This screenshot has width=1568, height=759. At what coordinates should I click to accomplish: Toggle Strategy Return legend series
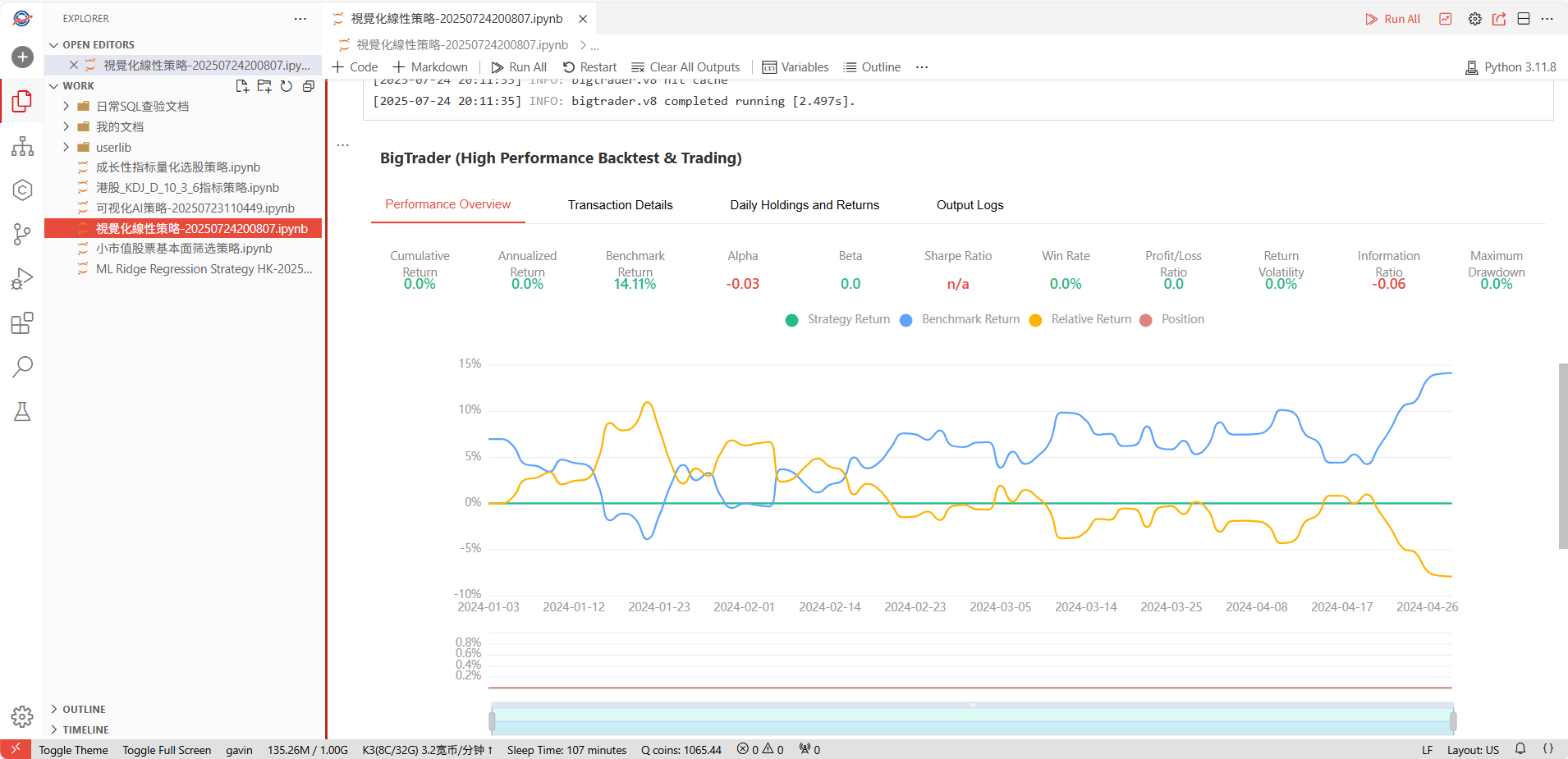838,319
